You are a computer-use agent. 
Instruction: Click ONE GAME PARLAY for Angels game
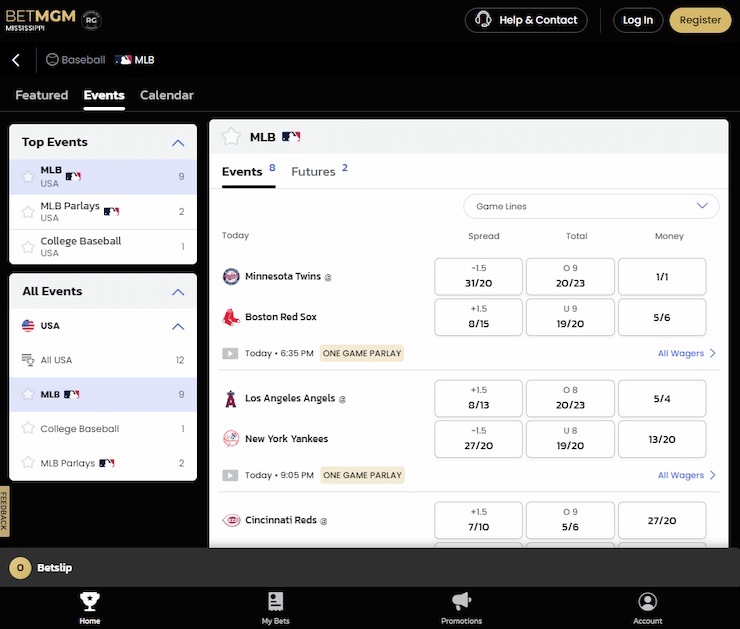click(362, 475)
